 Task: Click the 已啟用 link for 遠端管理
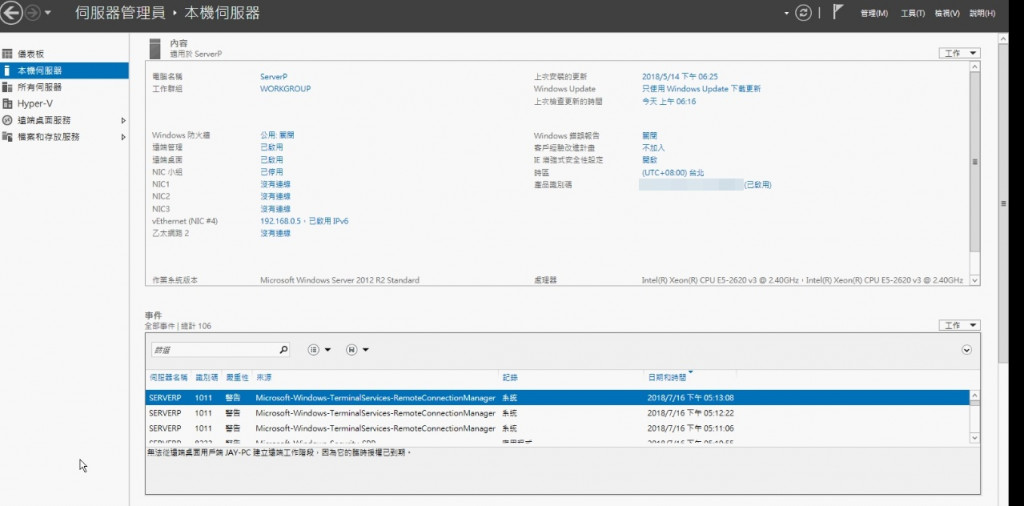272,148
